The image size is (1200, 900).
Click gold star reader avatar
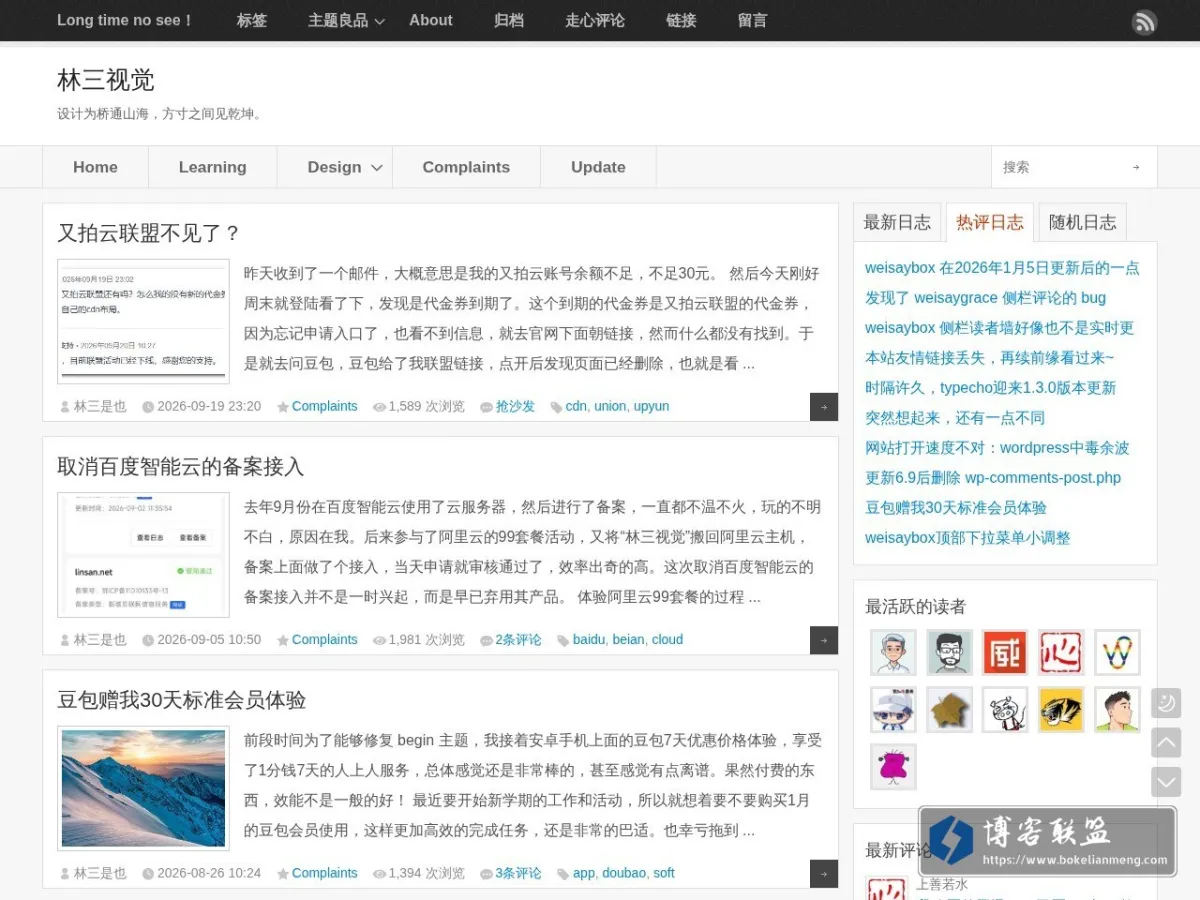[x=949, y=709]
